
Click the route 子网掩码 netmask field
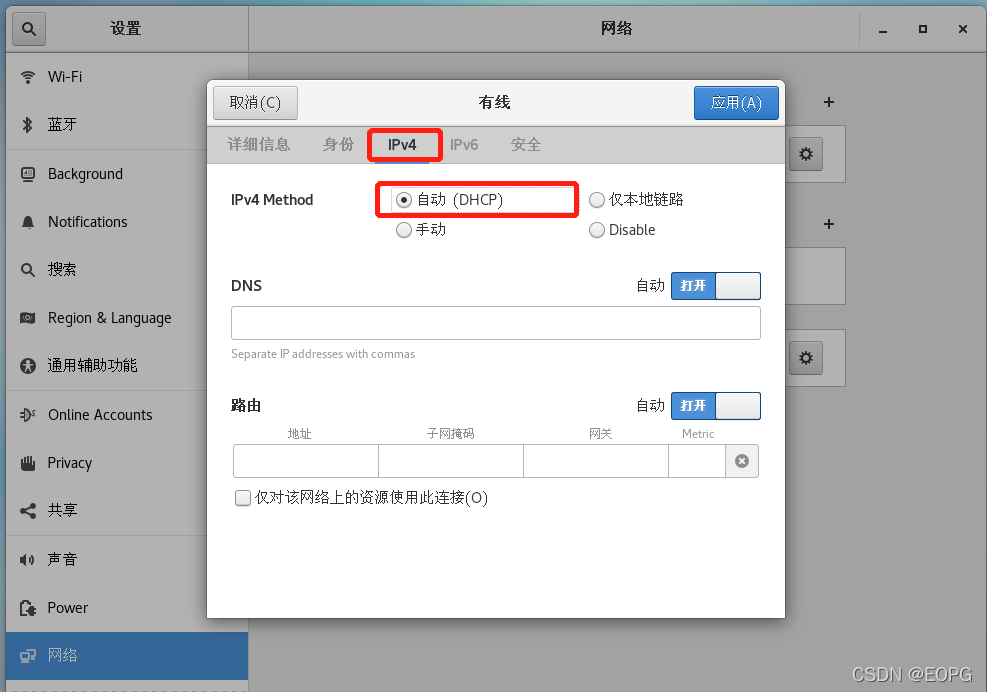tap(451, 461)
